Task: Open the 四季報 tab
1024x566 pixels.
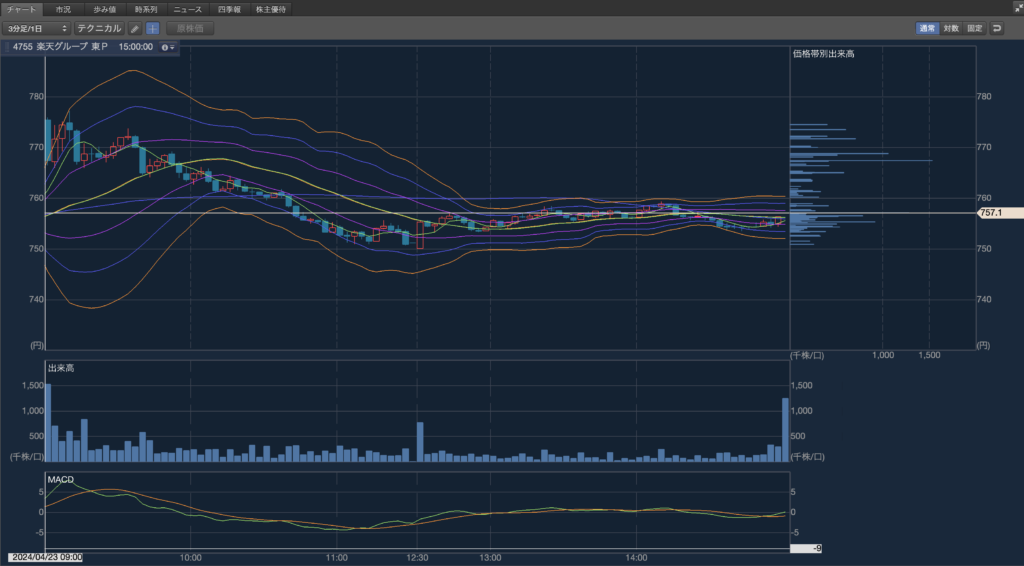Action: coord(229,9)
